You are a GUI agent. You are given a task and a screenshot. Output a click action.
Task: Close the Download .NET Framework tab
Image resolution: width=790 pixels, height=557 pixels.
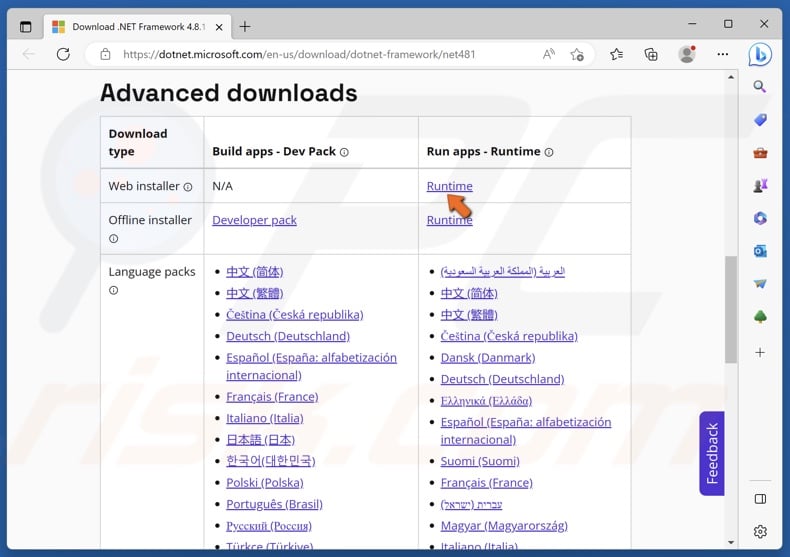tap(219, 27)
